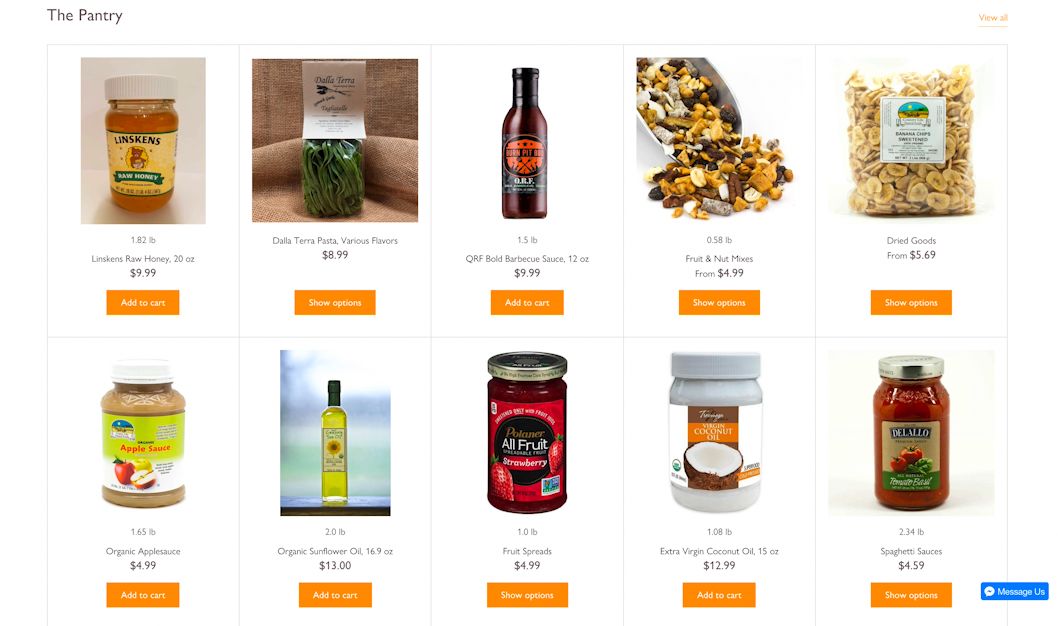Screen dimensions: 1058x626
Task: Show options for Spaghetti Sauces
Action: click(911, 595)
